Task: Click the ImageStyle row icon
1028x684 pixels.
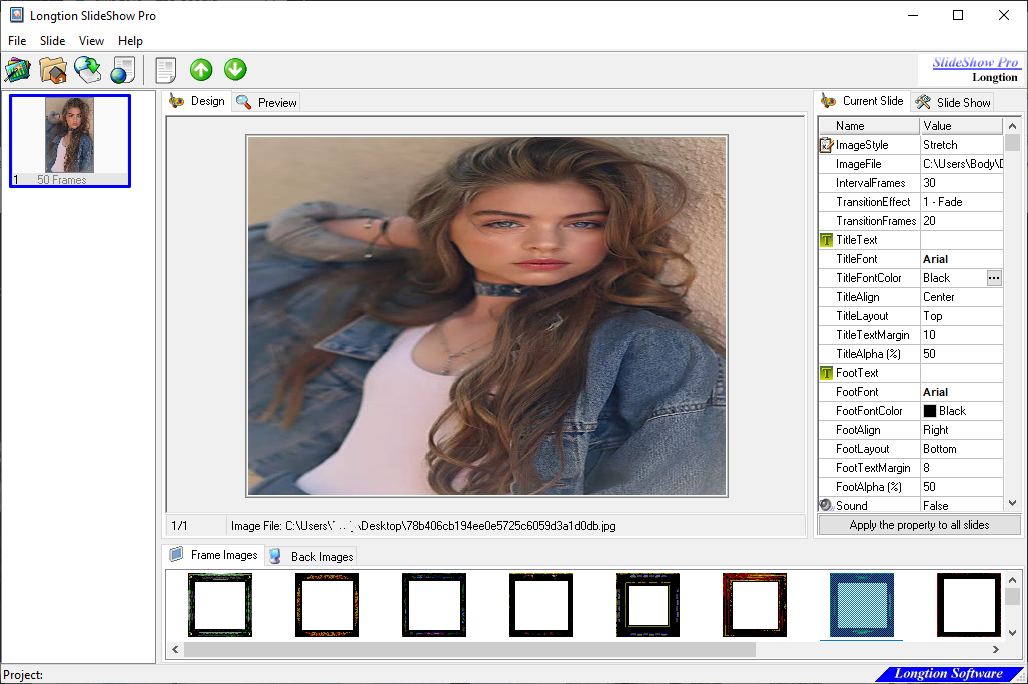Action: [826, 145]
